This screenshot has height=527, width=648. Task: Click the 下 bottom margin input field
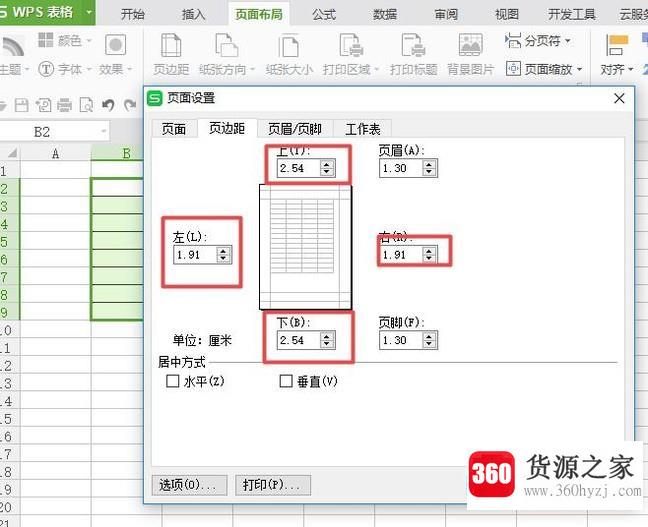(x=299, y=340)
